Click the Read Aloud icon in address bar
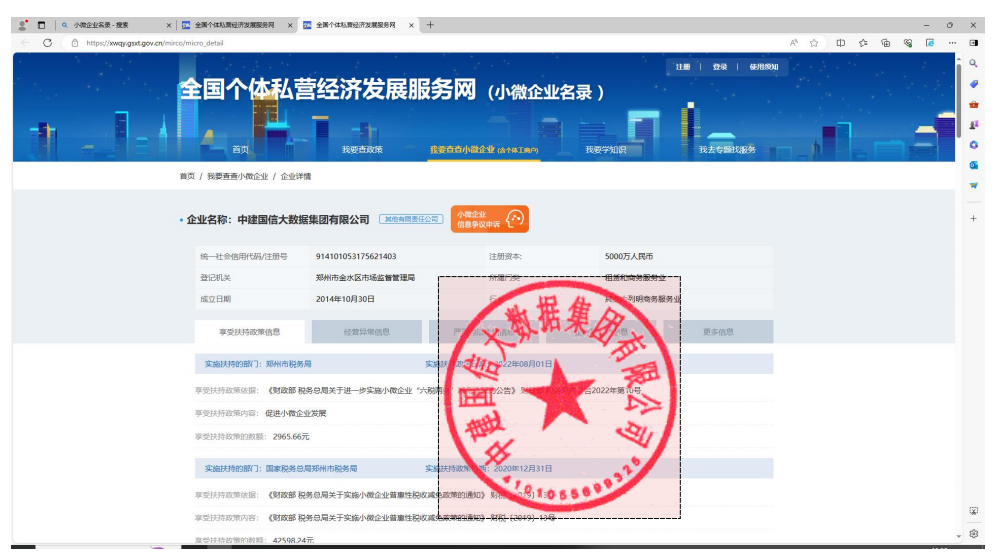The image size is (998, 559). pos(793,43)
